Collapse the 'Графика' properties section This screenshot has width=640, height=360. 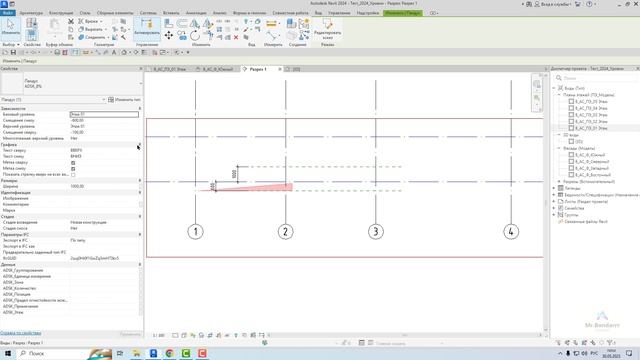click(140, 144)
